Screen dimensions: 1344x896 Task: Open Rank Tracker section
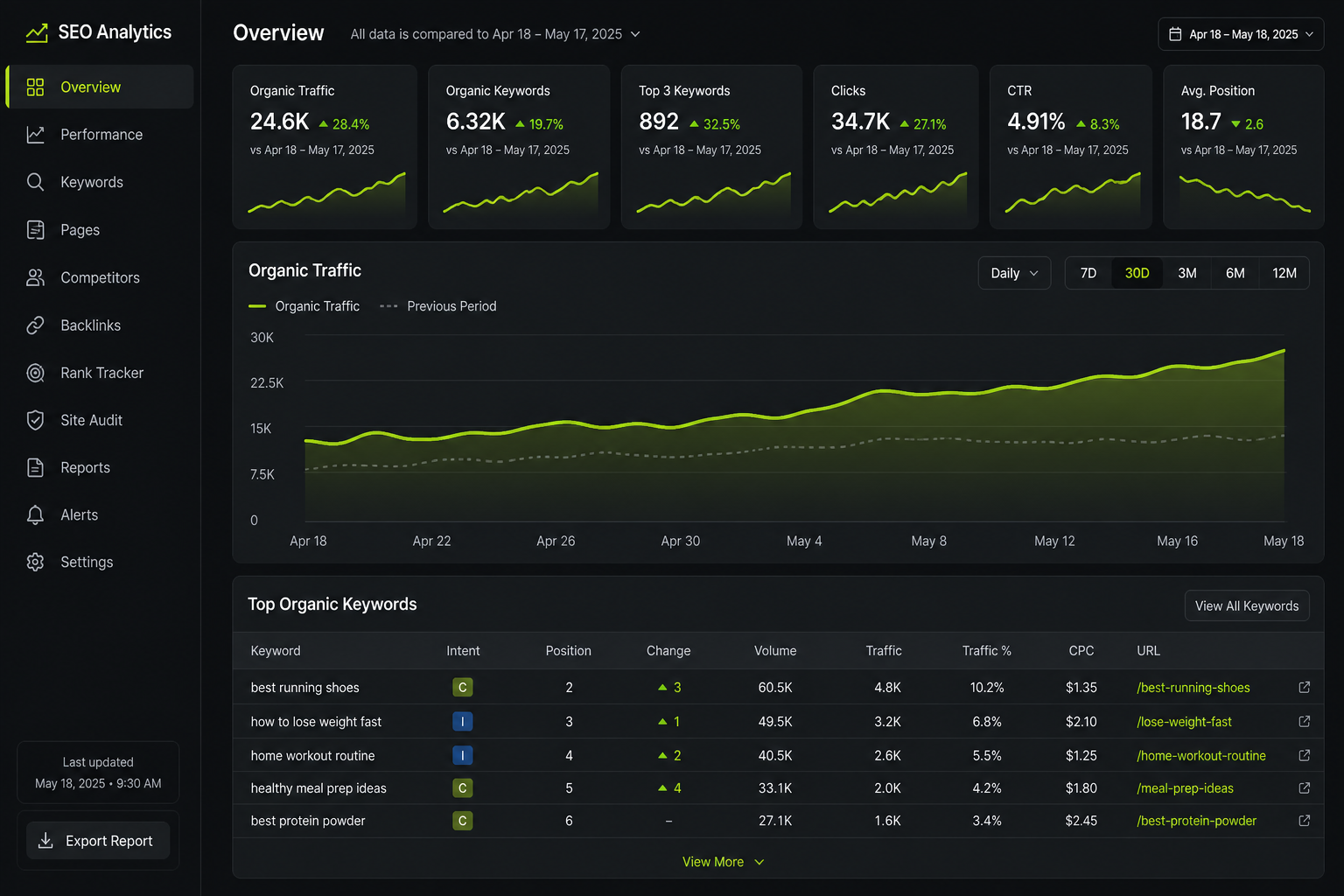tap(100, 373)
